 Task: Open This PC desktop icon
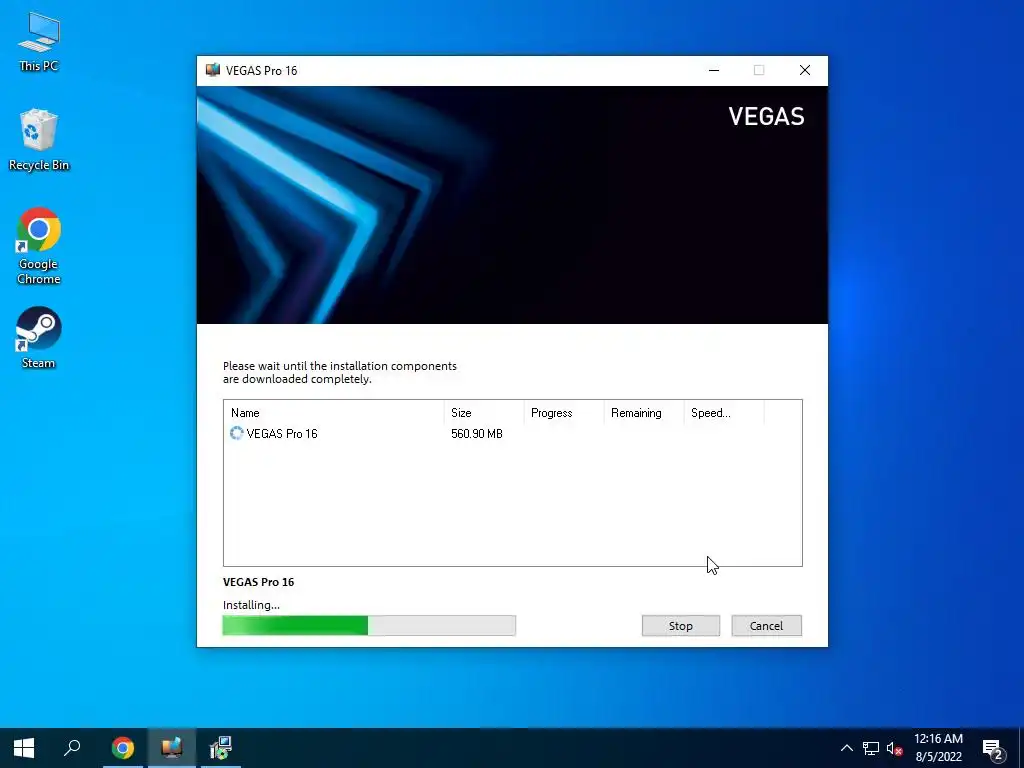click(x=39, y=41)
